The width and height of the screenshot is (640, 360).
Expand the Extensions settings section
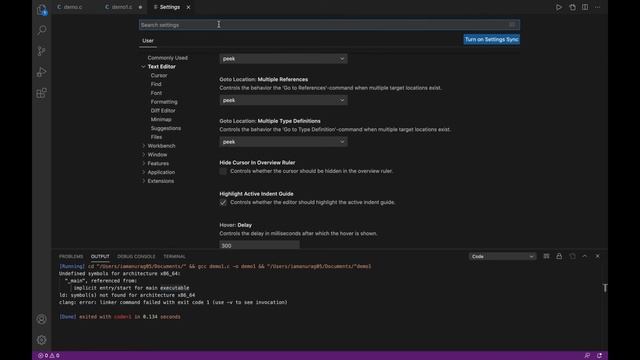[143, 181]
